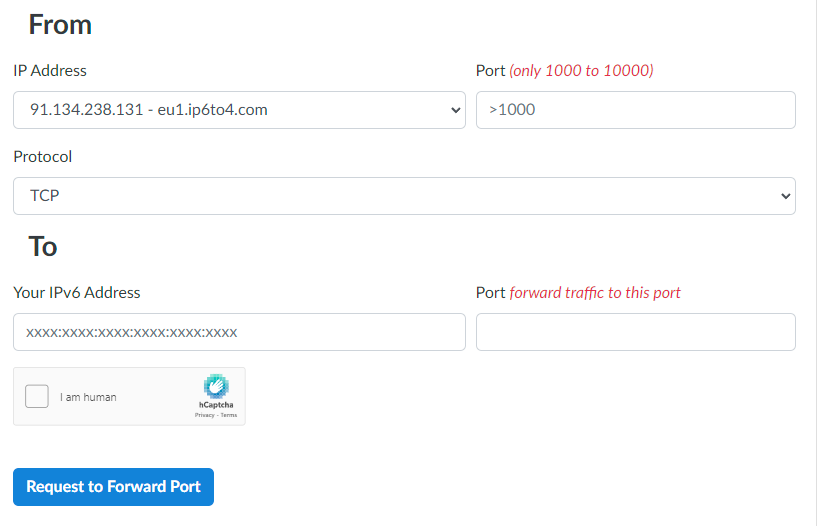Click the 'I am human' label text

(x=88, y=397)
